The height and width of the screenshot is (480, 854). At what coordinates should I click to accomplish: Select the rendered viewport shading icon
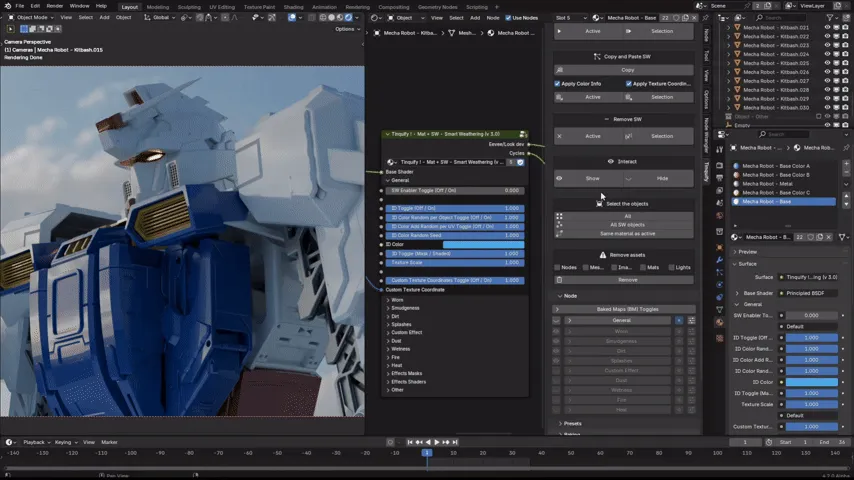tap(349, 17)
